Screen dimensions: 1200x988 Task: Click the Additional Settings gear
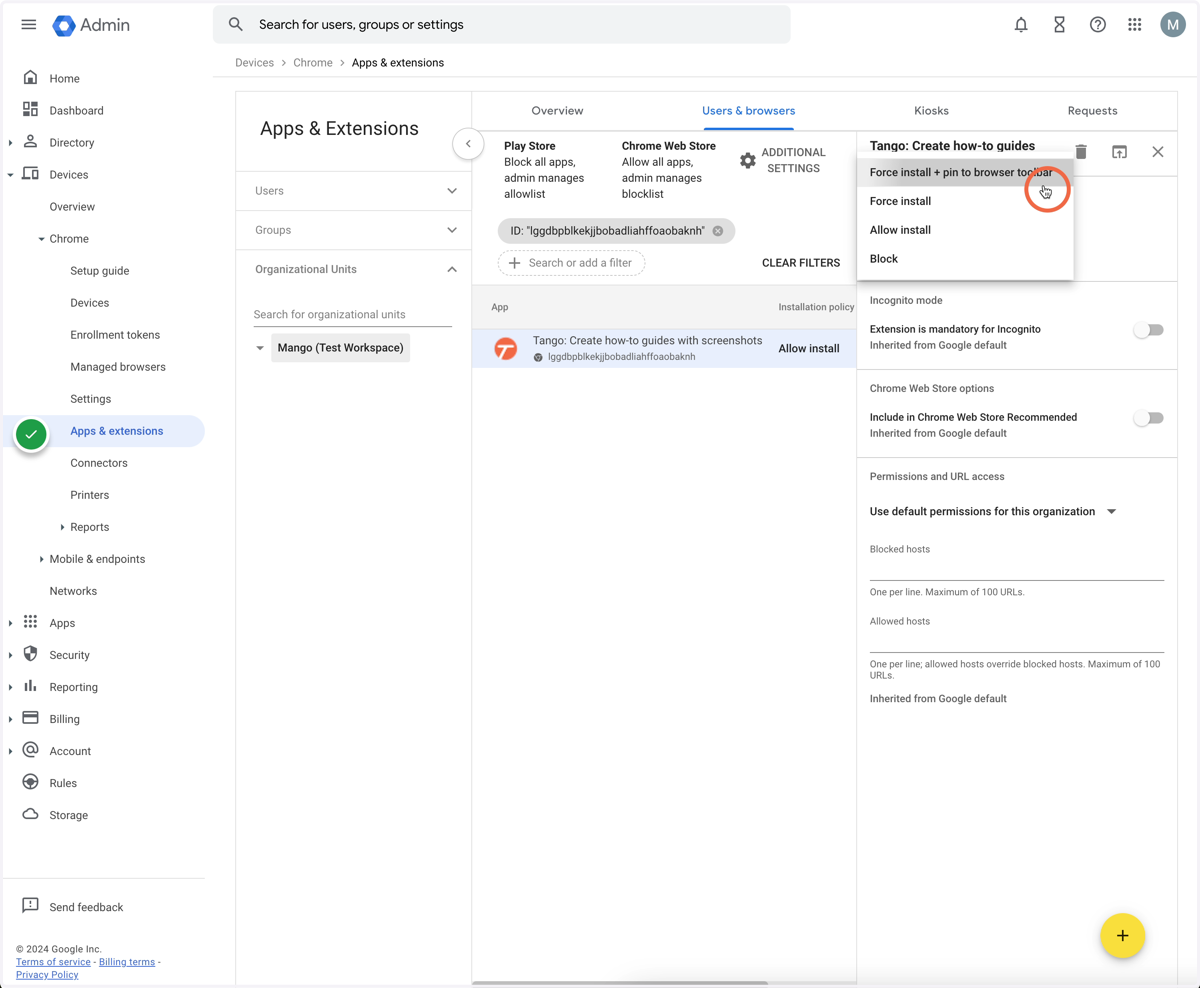(x=748, y=160)
